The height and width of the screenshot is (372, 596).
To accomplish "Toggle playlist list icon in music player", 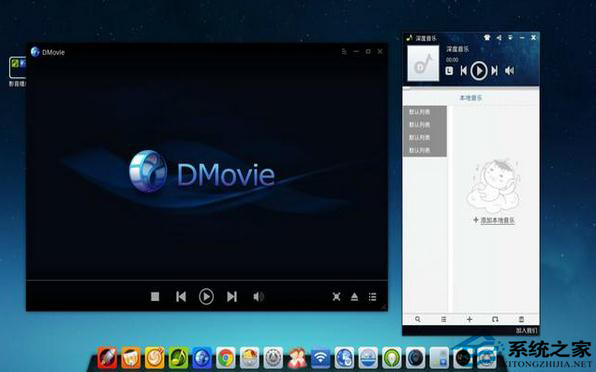I will pyautogui.click(x=444, y=319).
